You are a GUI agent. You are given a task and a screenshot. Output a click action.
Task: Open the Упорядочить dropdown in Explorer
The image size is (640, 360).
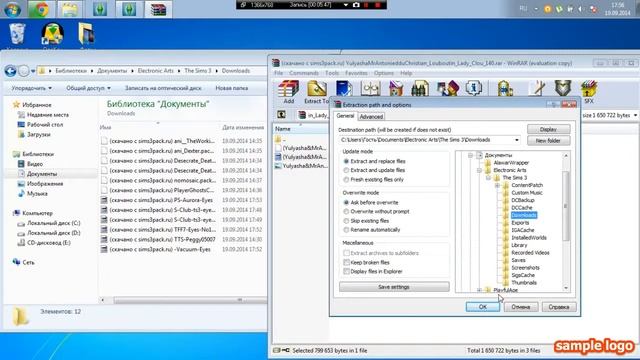32,88
